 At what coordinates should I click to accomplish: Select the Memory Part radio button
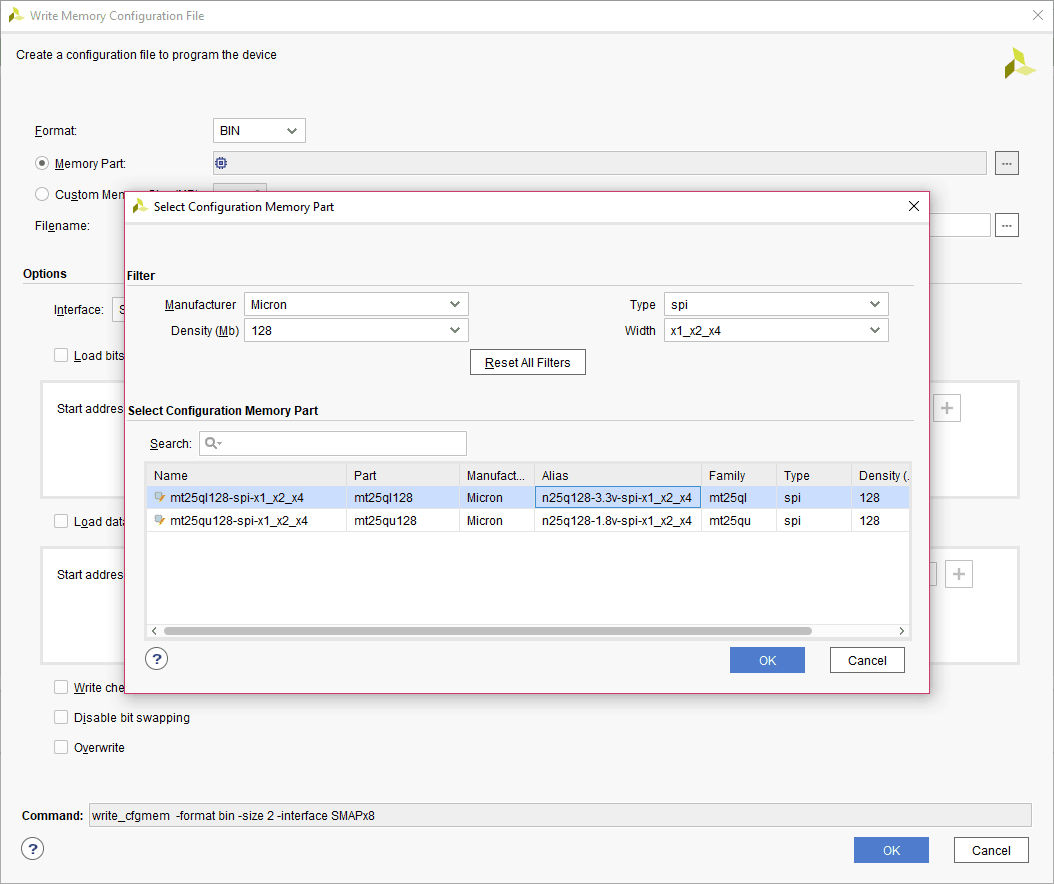[x=42, y=163]
